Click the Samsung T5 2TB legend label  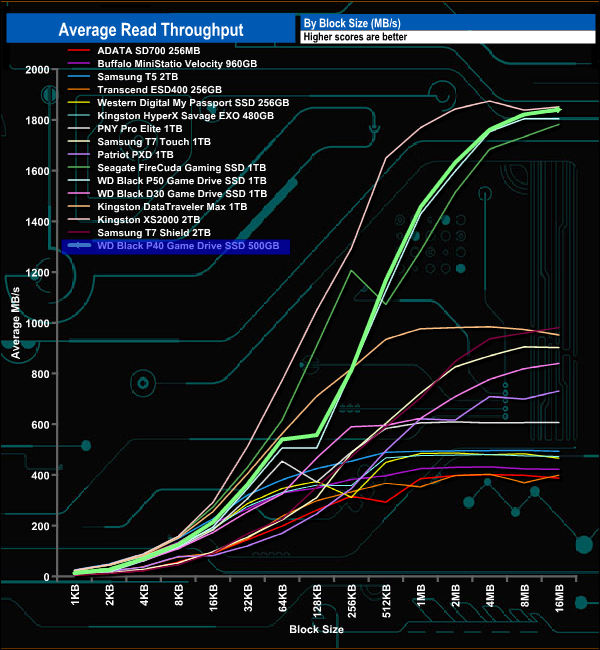tap(138, 77)
